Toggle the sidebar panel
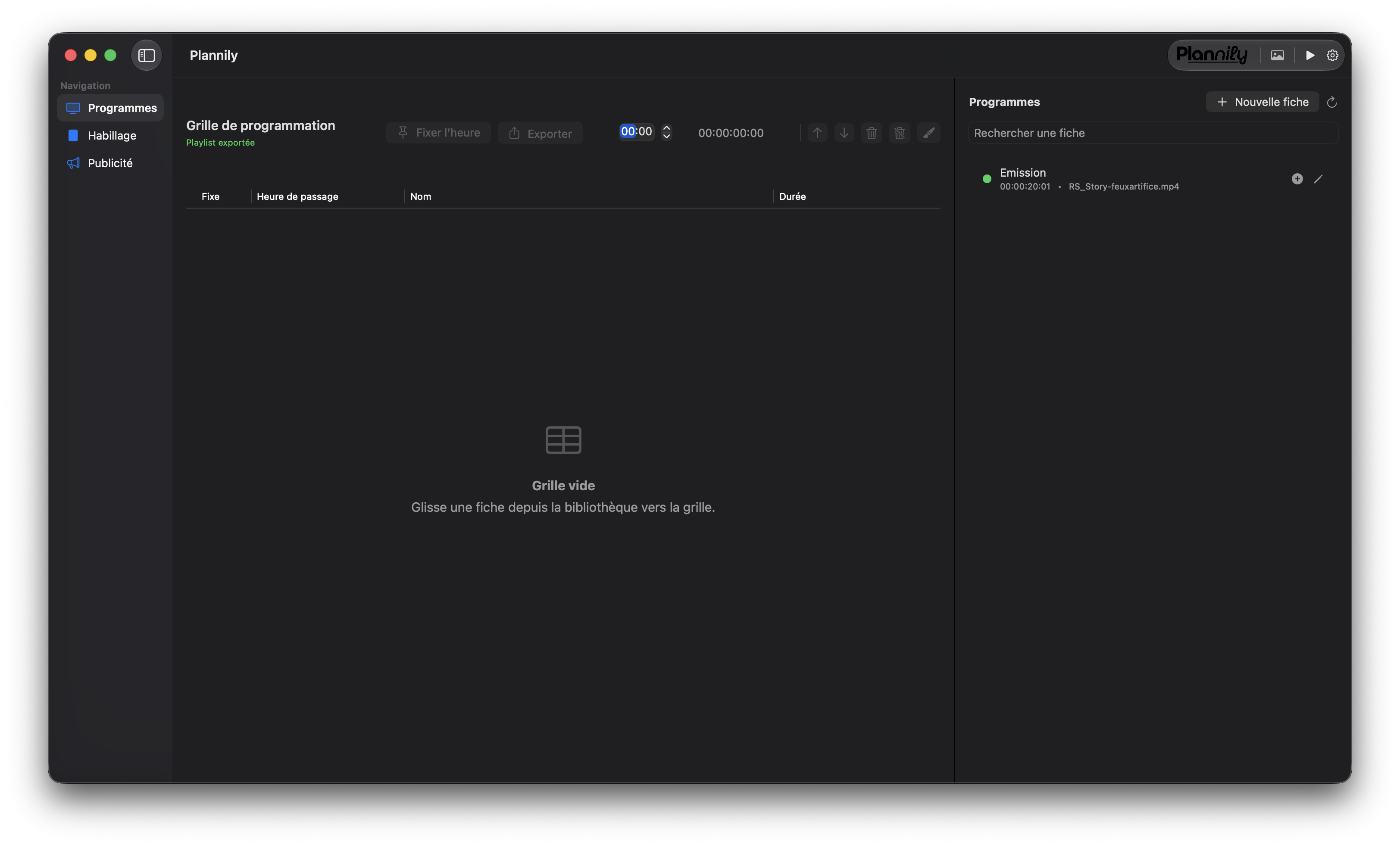This screenshot has width=1400, height=847. click(147, 55)
